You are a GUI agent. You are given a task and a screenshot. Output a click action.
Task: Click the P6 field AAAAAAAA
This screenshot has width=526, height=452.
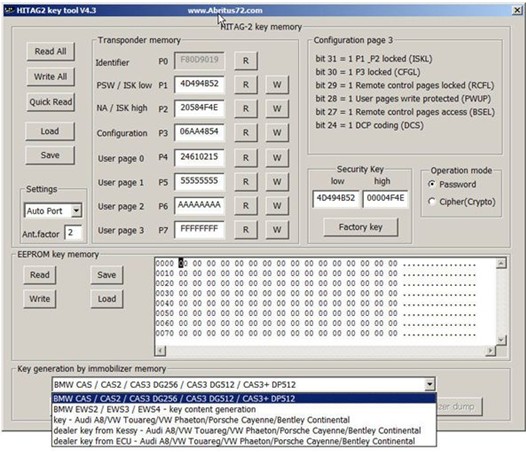[199, 205]
